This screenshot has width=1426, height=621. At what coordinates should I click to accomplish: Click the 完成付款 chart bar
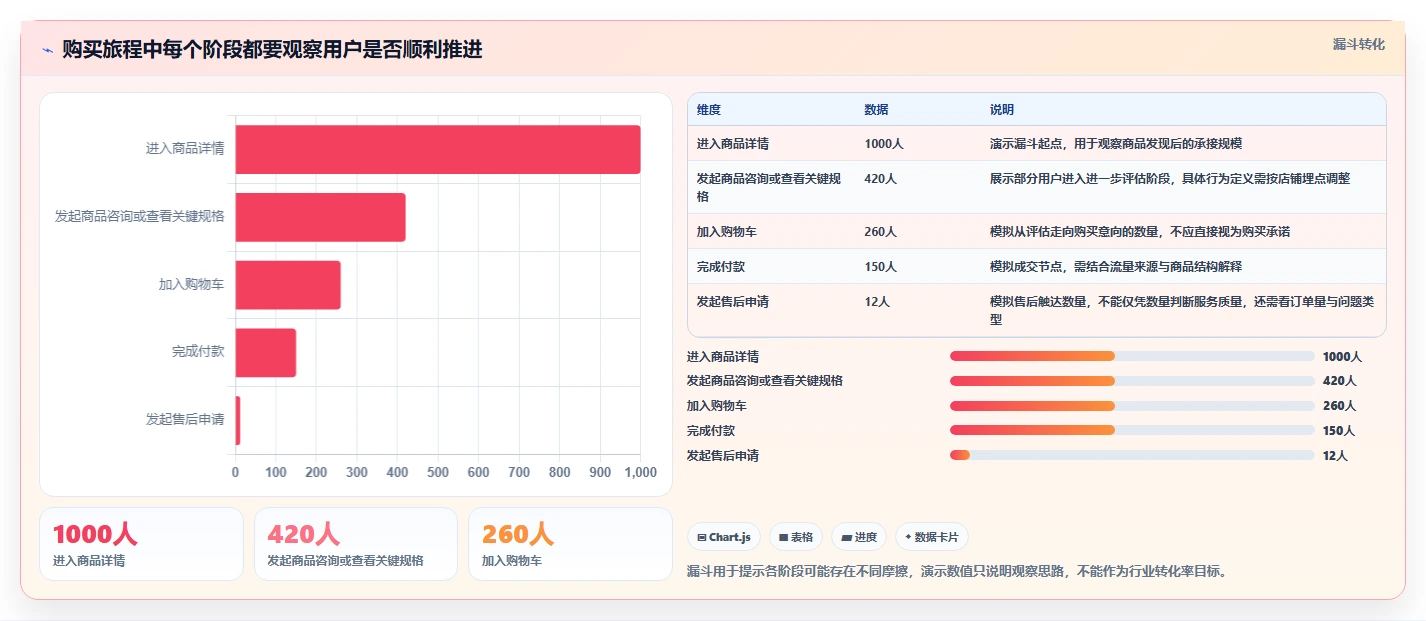(x=266, y=353)
